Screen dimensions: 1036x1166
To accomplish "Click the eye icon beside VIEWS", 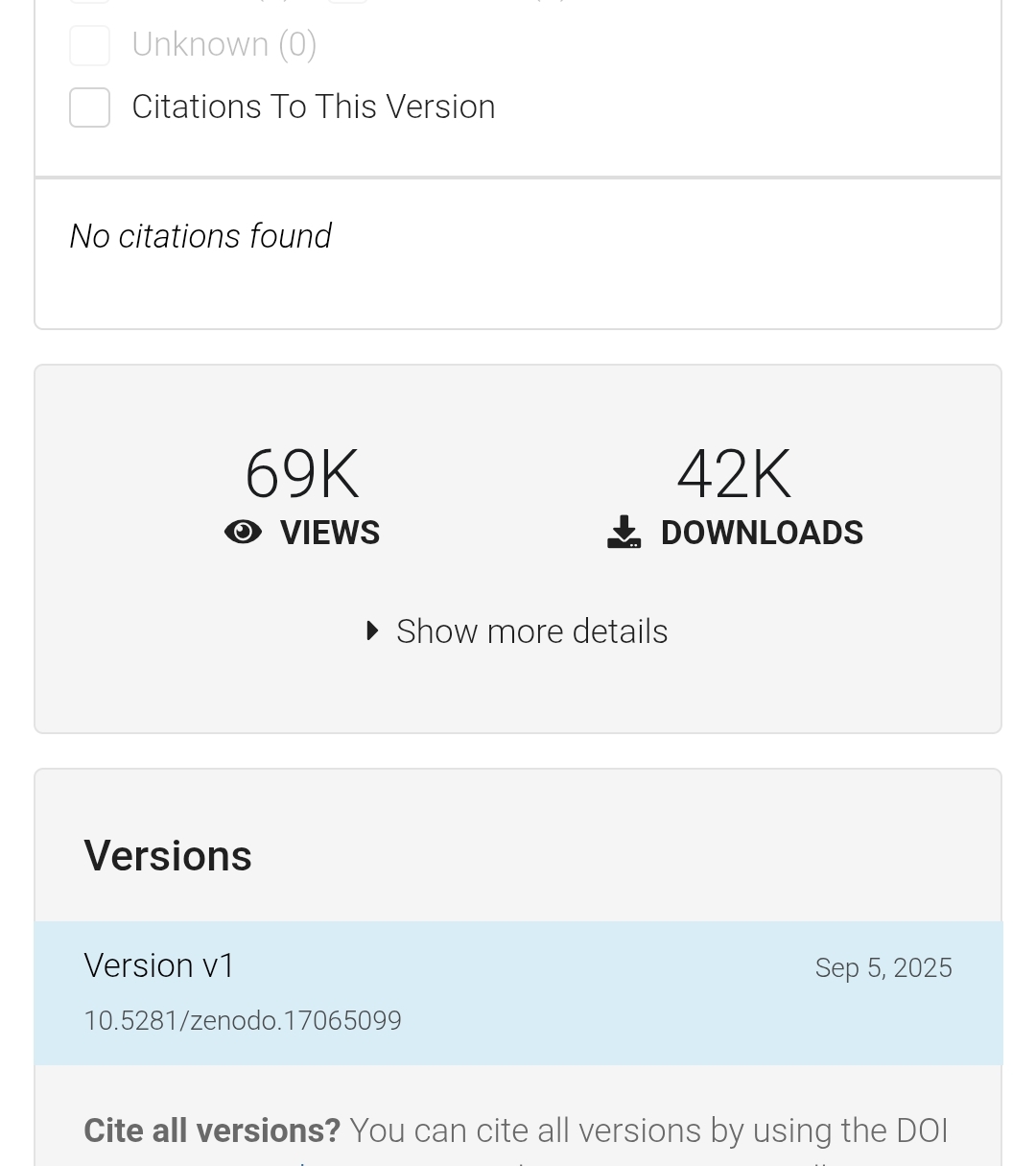I will click(x=243, y=533).
